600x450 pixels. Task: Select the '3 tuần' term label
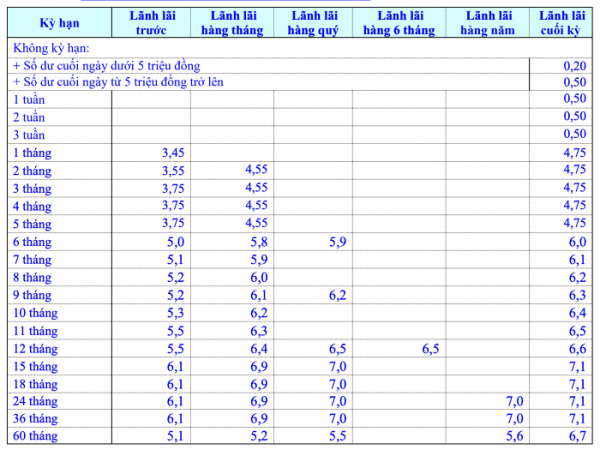pos(29,135)
